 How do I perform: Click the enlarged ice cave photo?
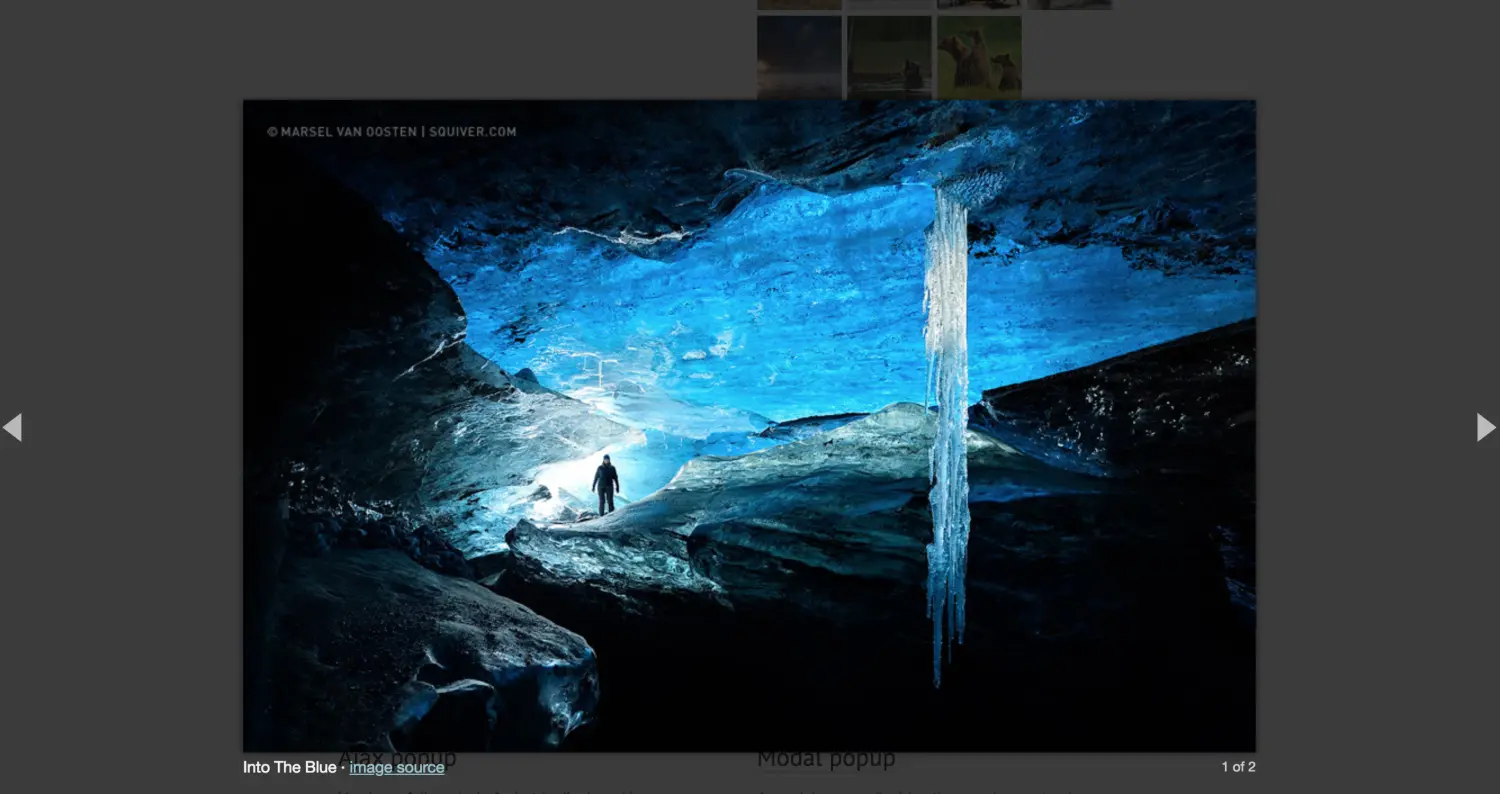749,426
